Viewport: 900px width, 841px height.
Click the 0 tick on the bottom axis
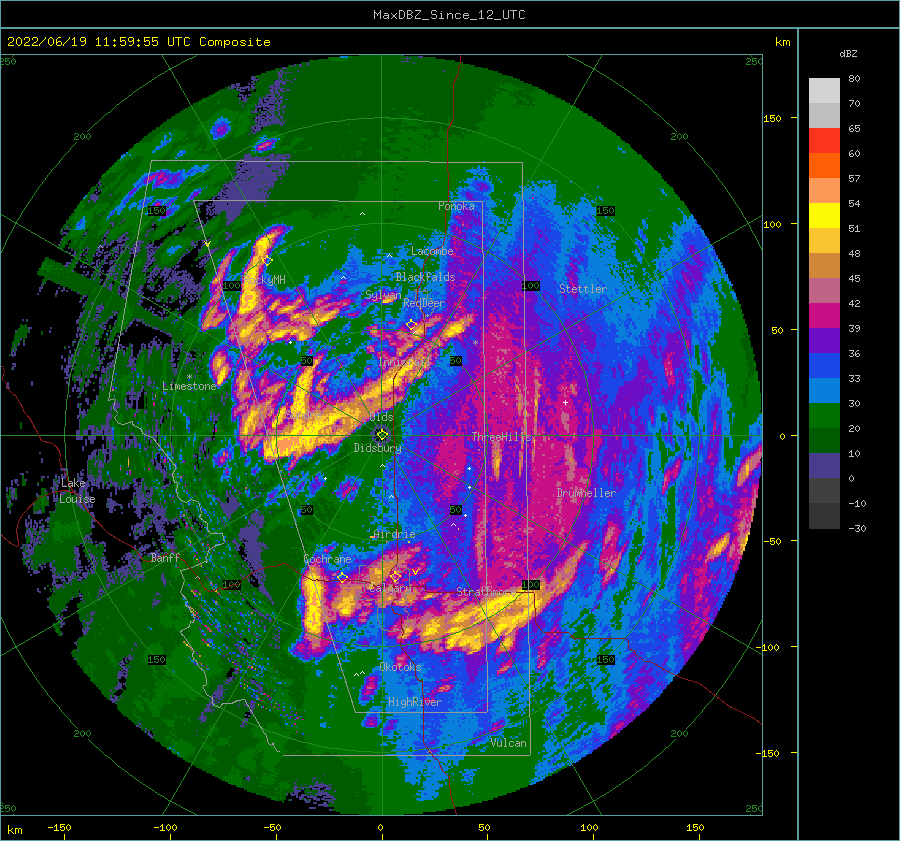tap(380, 828)
